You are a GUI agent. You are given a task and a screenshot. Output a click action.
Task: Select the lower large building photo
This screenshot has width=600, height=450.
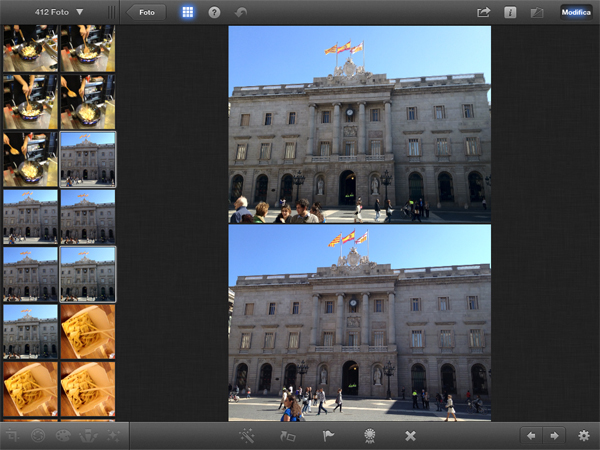pyautogui.click(x=360, y=323)
